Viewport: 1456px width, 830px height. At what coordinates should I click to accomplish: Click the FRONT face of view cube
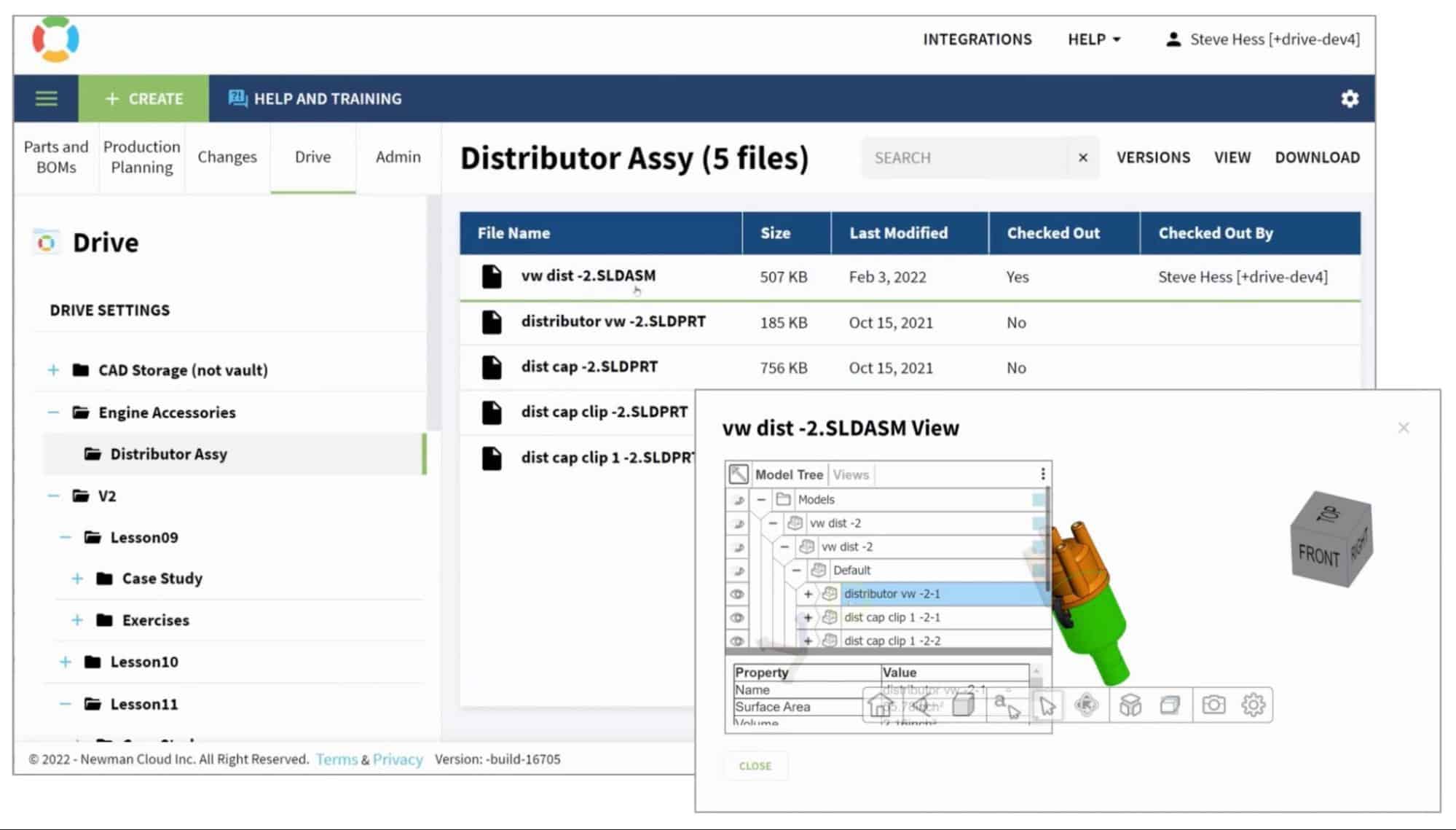coord(1318,555)
